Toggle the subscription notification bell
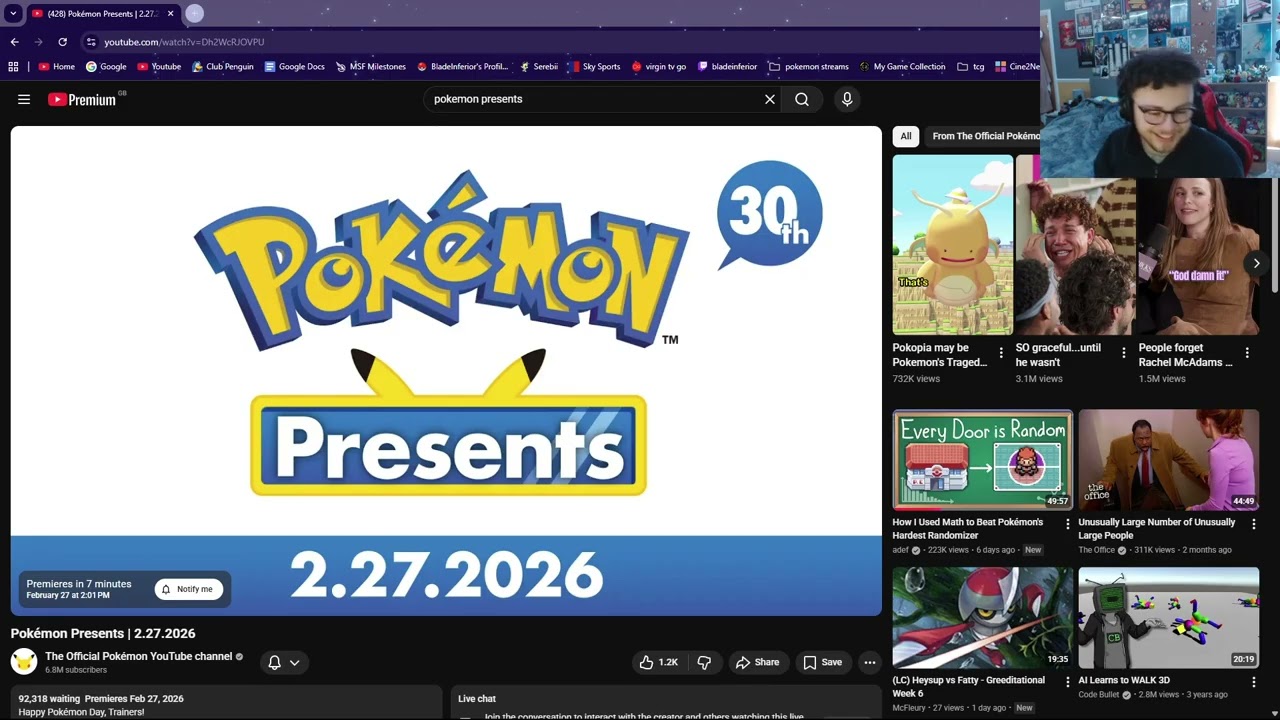Screen dimensions: 1280x720 (274, 662)
